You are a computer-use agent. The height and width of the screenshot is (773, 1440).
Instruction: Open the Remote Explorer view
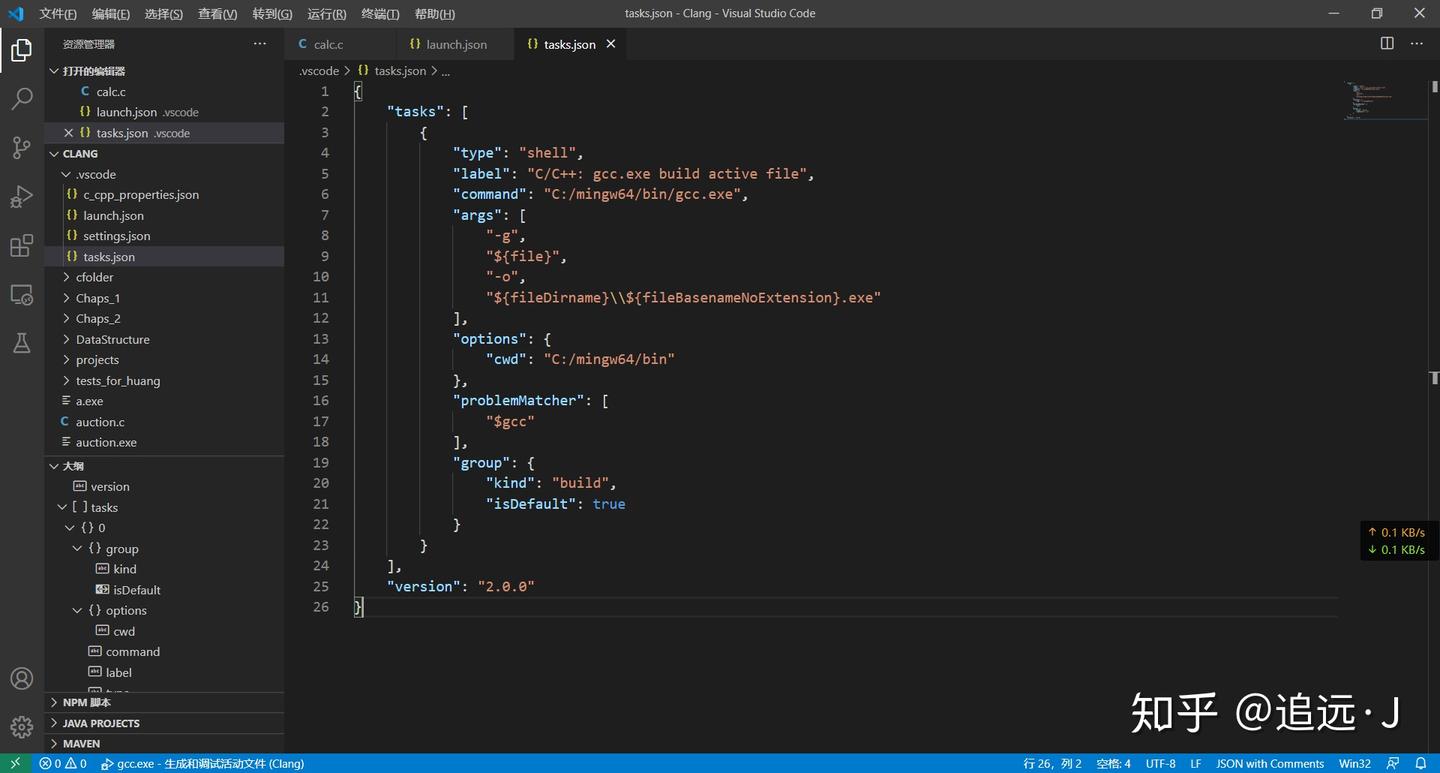(x=21, y=294)
